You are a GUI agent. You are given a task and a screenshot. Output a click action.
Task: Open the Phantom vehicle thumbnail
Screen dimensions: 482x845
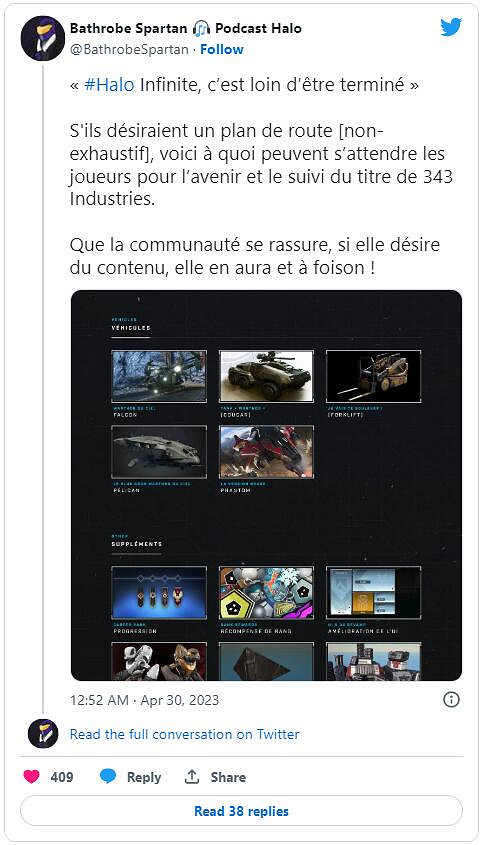pyautogui.click(x=266, y=452)
